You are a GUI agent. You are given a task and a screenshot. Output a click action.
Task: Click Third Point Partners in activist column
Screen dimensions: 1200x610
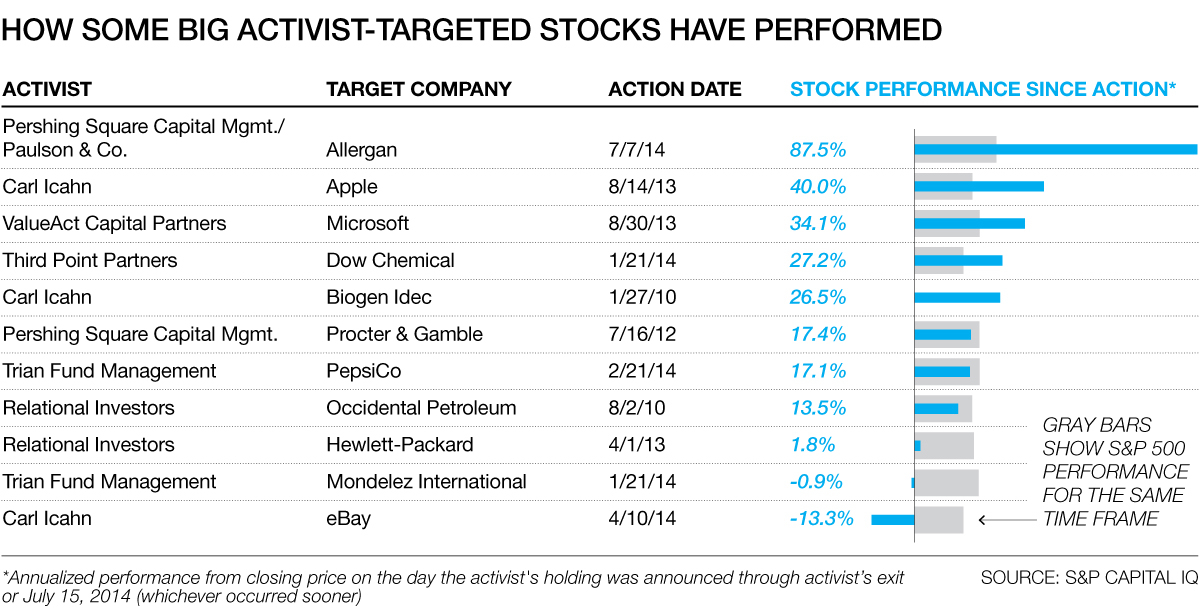pos(90,260)
